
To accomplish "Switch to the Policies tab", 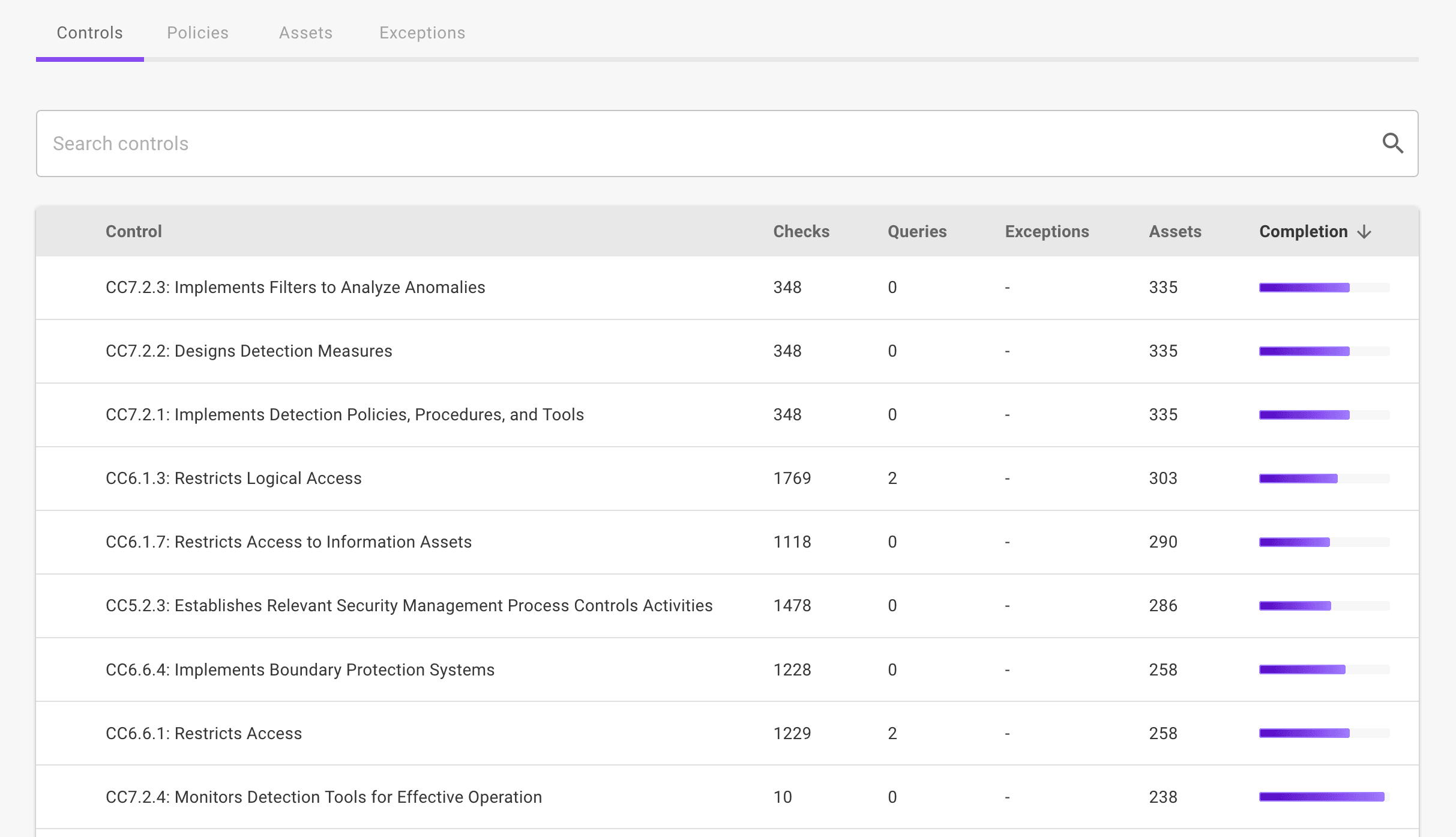I will coord(197,32).
